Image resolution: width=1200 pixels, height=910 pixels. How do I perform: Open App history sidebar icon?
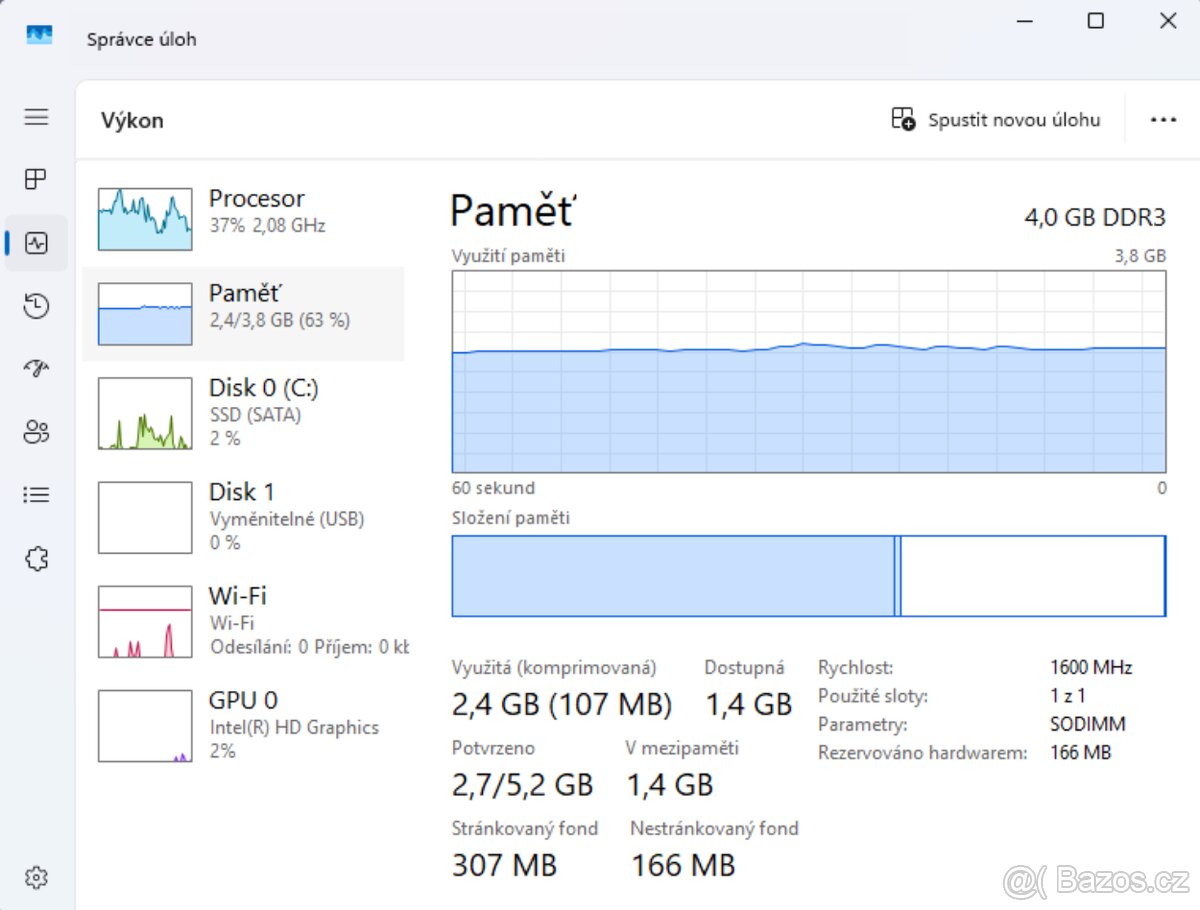click(x=36, y=306)
